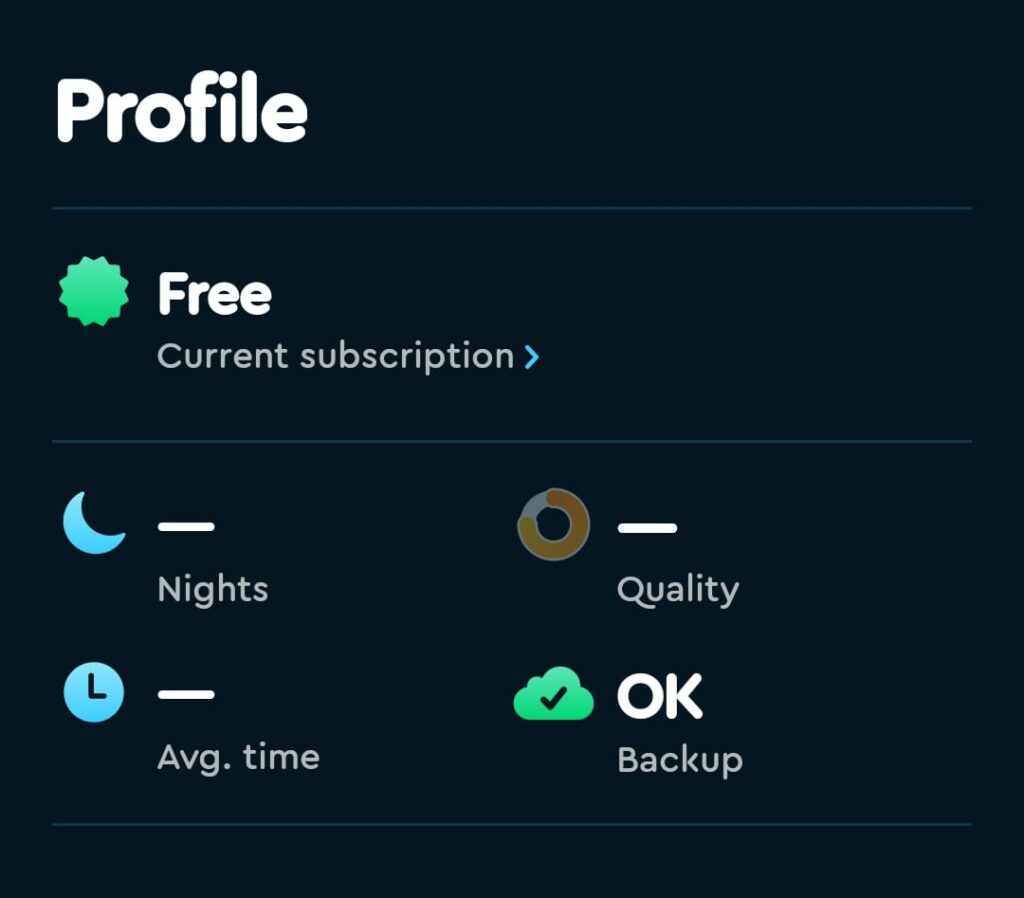Select the Nights label

coord(213,589)
